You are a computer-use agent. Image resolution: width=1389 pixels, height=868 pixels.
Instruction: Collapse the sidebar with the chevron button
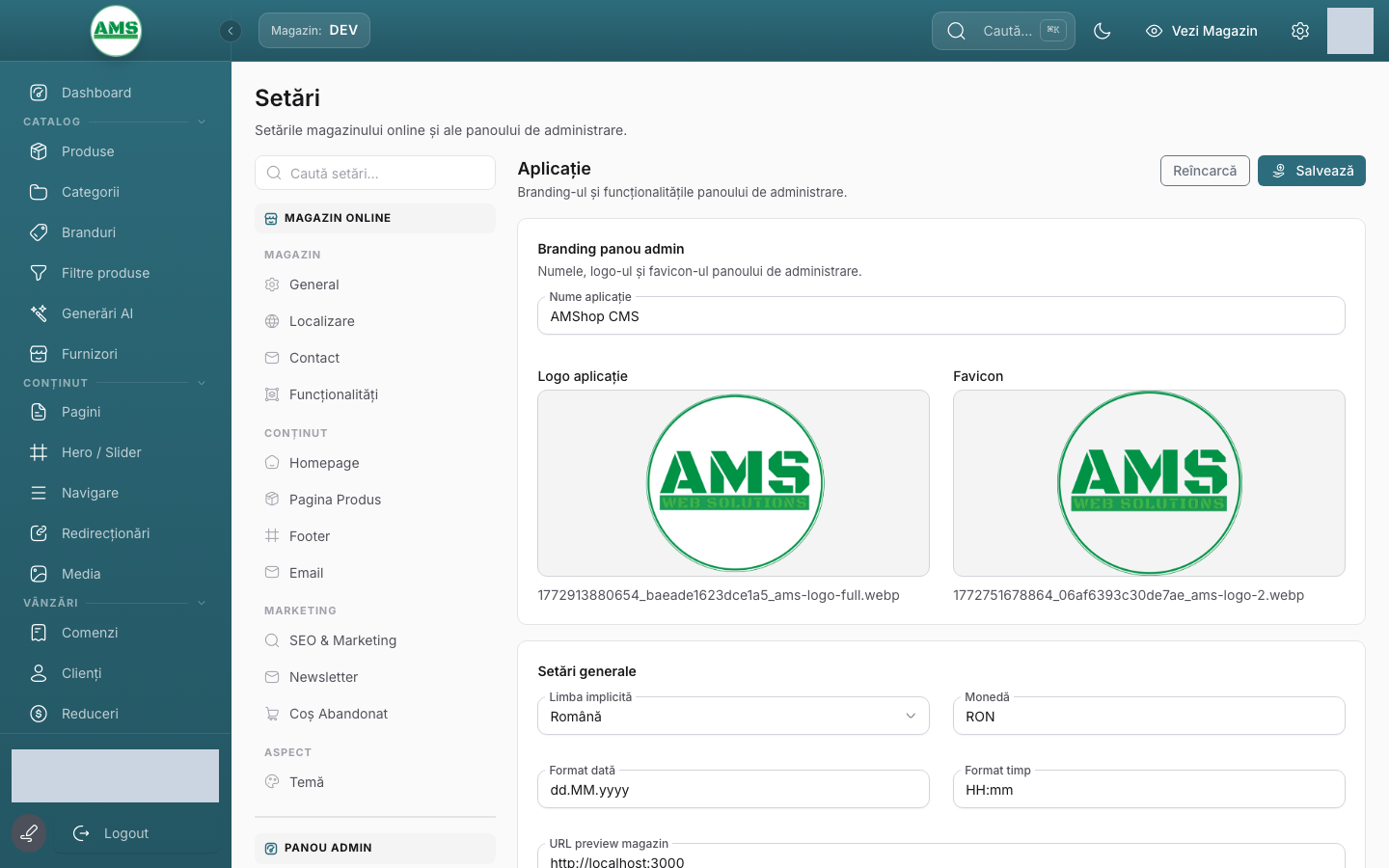pyautogui.click(x=230, y=31)
